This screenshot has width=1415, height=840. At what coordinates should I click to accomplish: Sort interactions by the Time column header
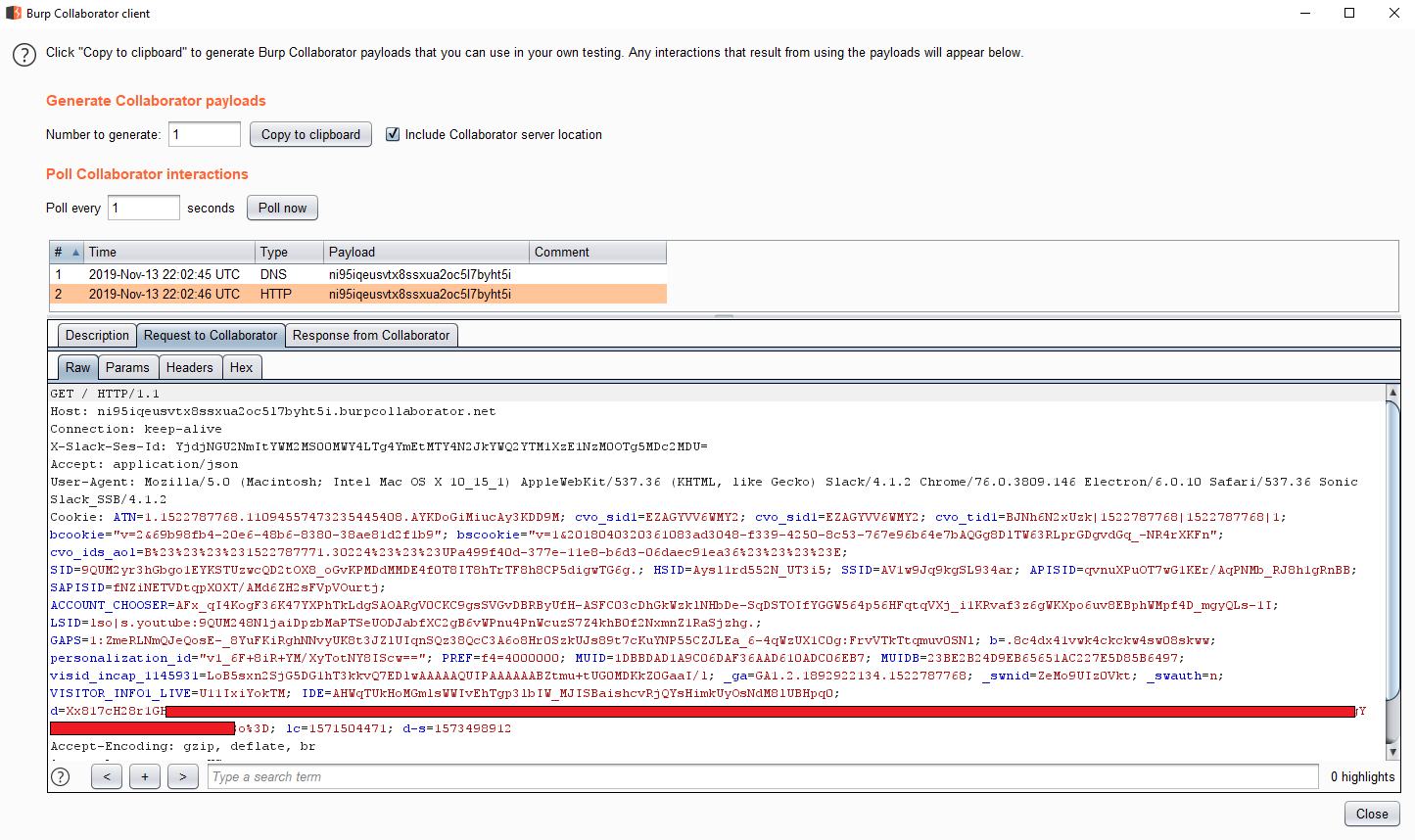168,252
